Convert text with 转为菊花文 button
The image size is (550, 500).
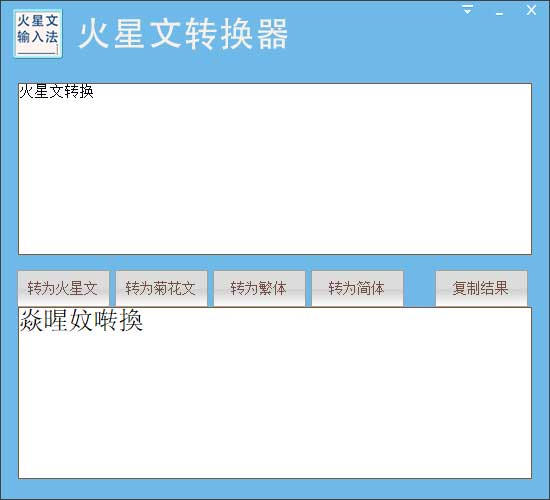161,288
